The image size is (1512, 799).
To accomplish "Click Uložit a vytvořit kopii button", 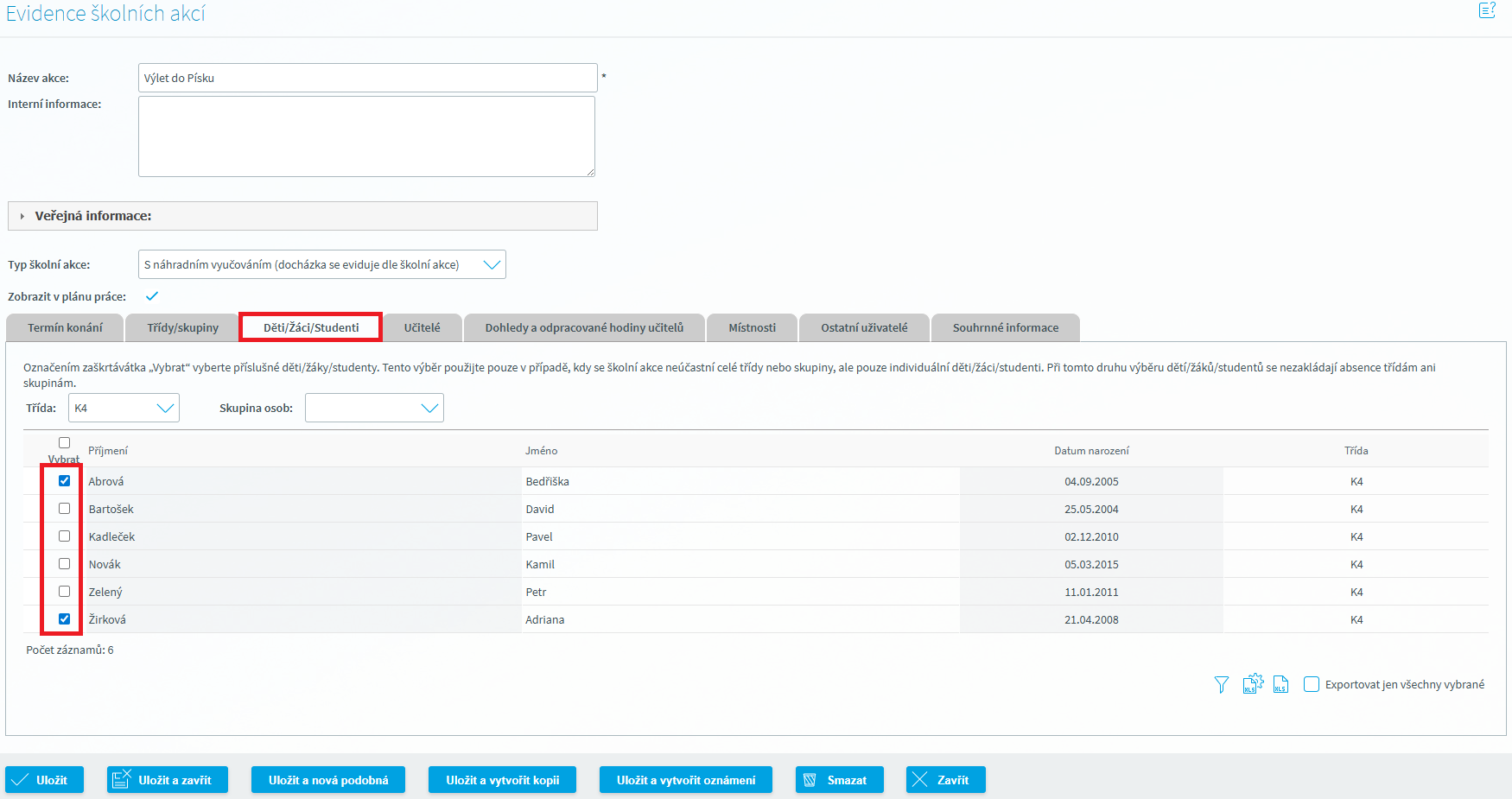I will click(502, 780).
